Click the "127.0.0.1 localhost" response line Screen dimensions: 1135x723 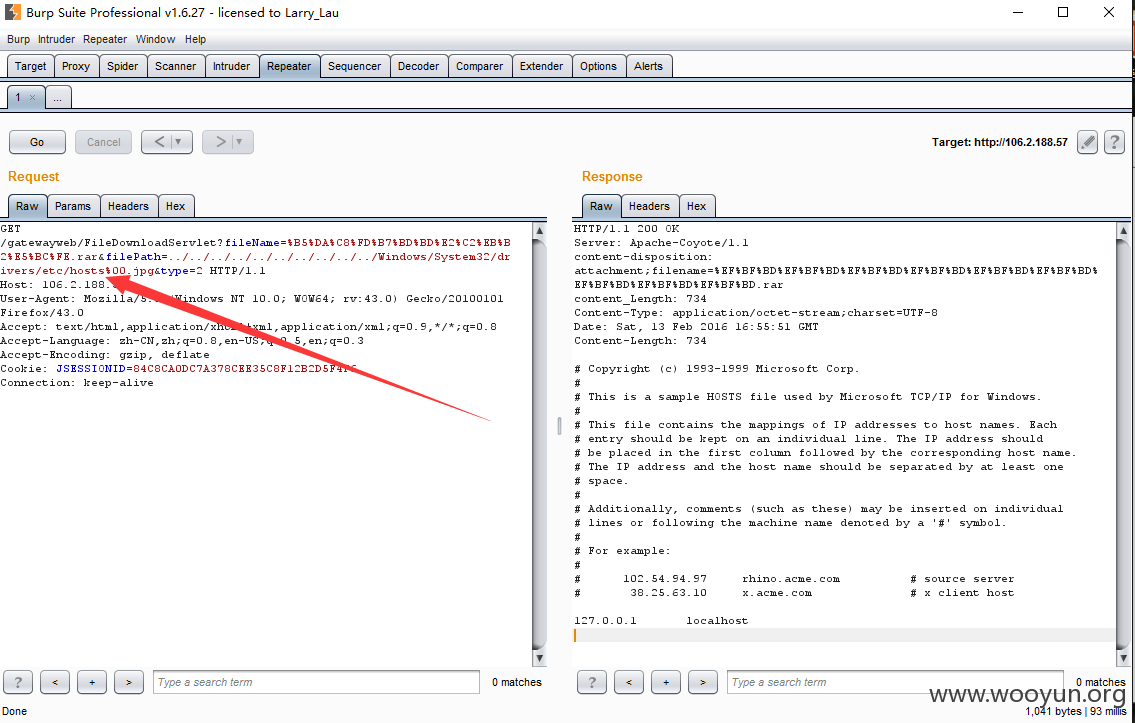click(x=661, y=620)
